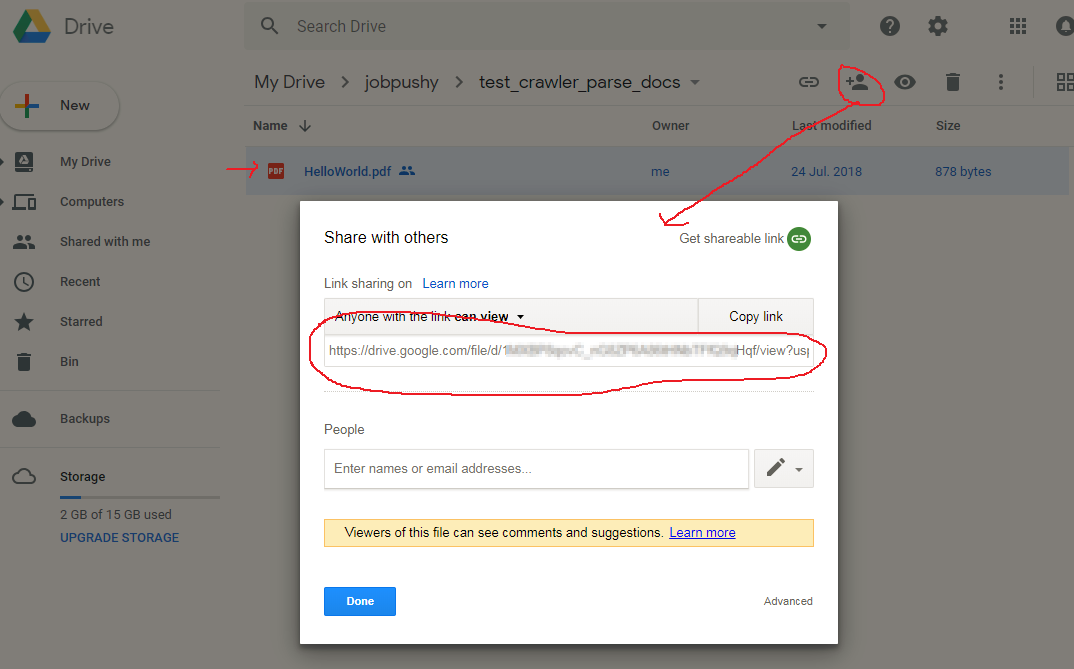Viewport: 1074px width, 669px height.
Task: Expand test_crawler_parse_docs folder dropdown
Action: point(695,82)
